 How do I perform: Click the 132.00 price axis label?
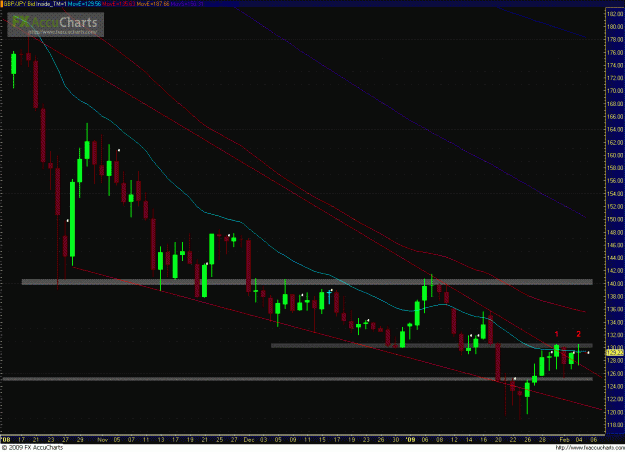[615, 335]
